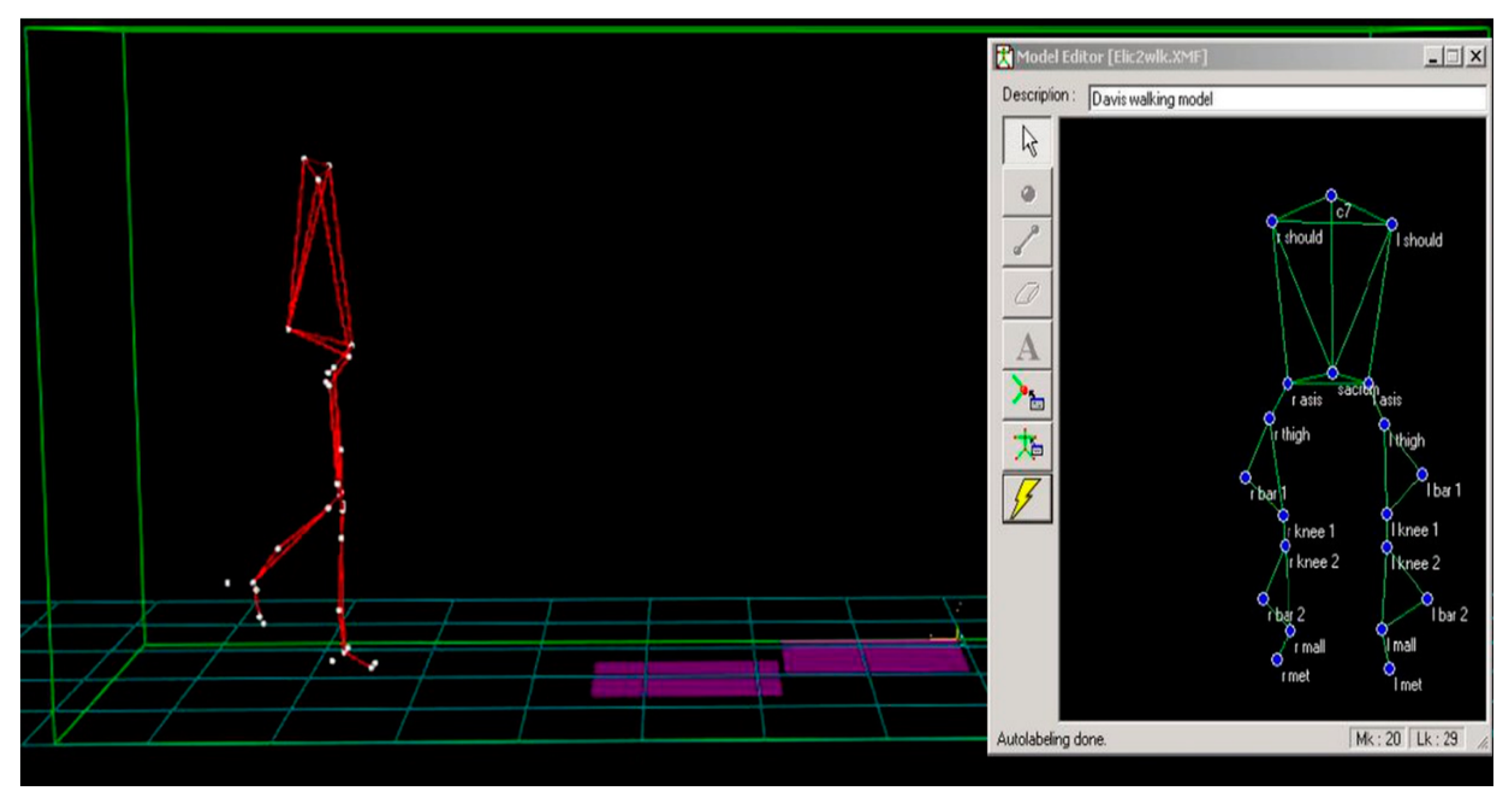The height and width of the screenshot is (803, 1512).
Task: Run autolabeling with the lightning bolt
Action: pyautogui.click(x=1027, y=499)
